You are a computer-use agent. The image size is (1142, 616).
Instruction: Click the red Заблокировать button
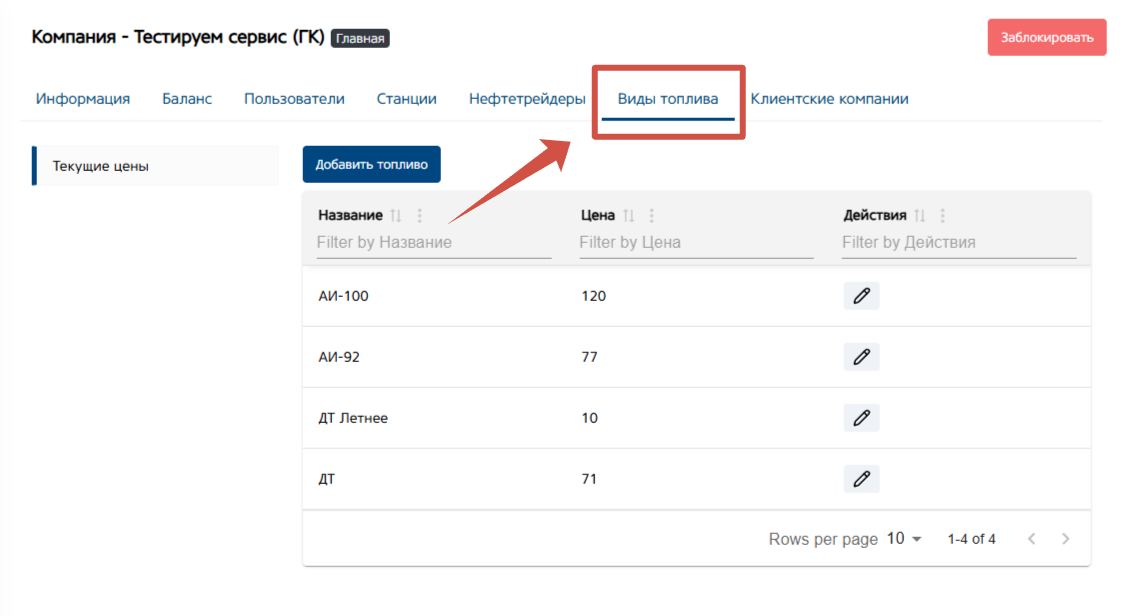pyautogui.click(x=1047, y=37)
